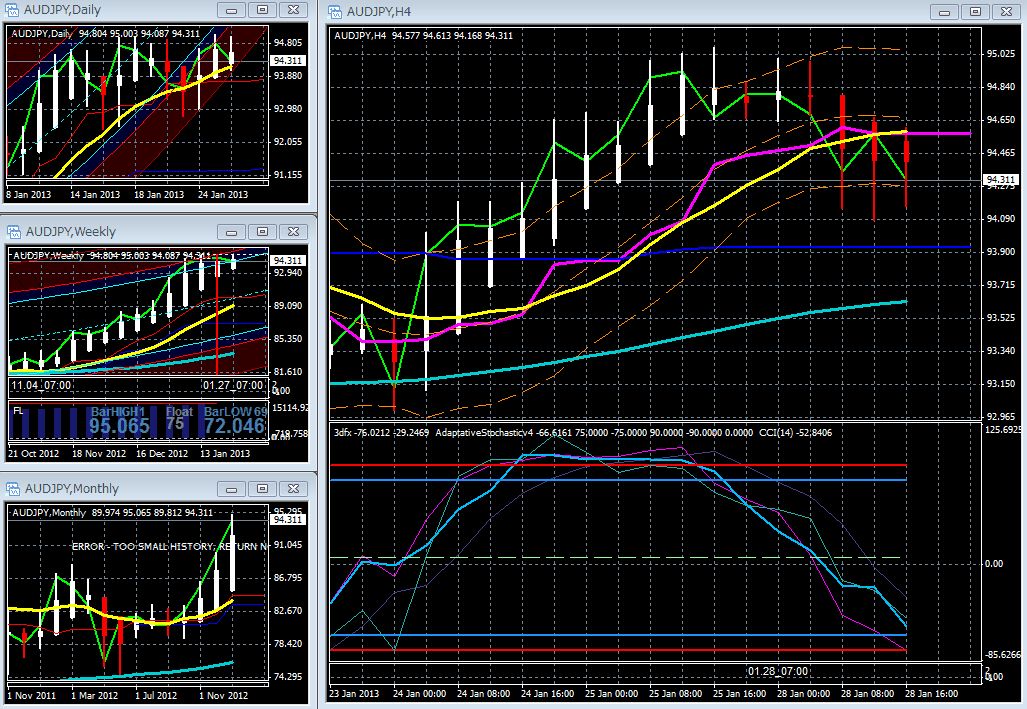Click the 94.311 price label in H4 chart
Viewport: 1027px width, 709px height.
[1001, 180]
